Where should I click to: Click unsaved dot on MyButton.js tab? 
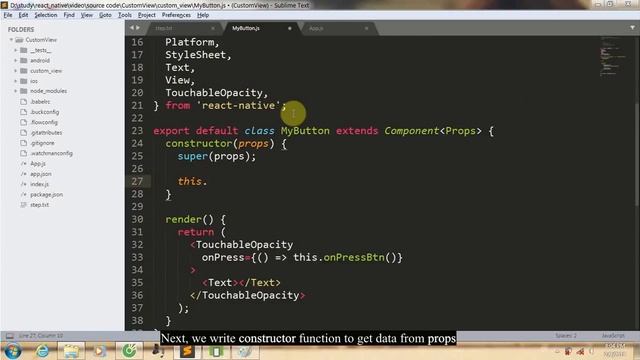[x=290, y=28]
